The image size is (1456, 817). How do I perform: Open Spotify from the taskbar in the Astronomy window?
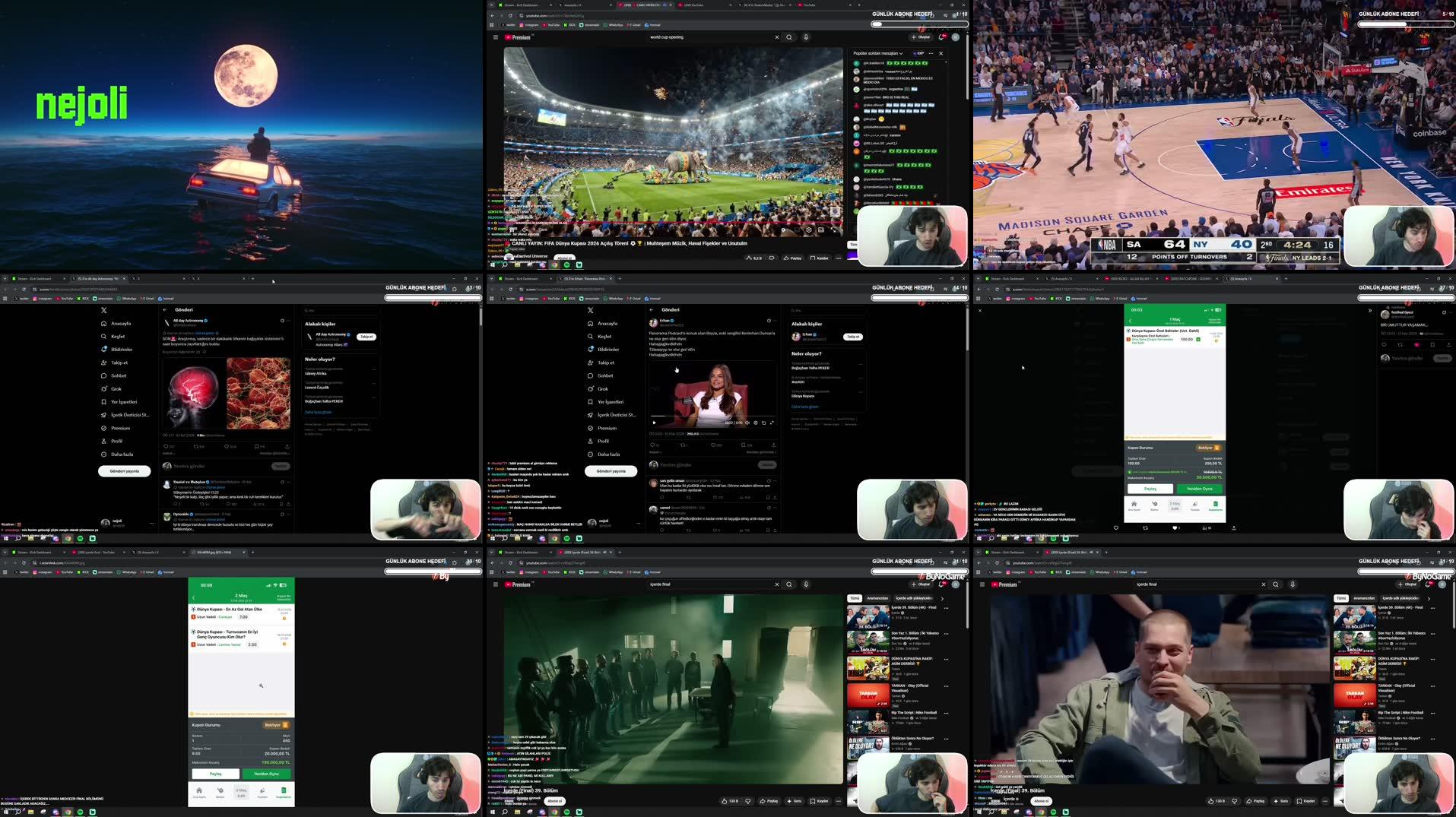coord(80,538)
